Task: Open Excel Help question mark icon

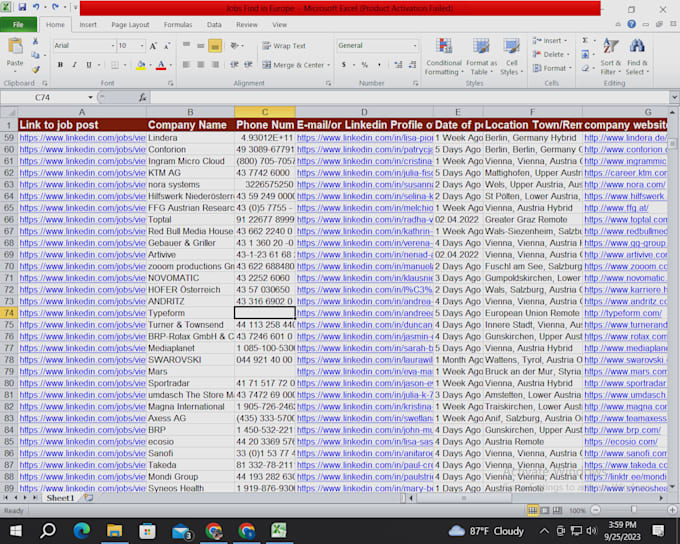Action: click(x=631, y=24)
